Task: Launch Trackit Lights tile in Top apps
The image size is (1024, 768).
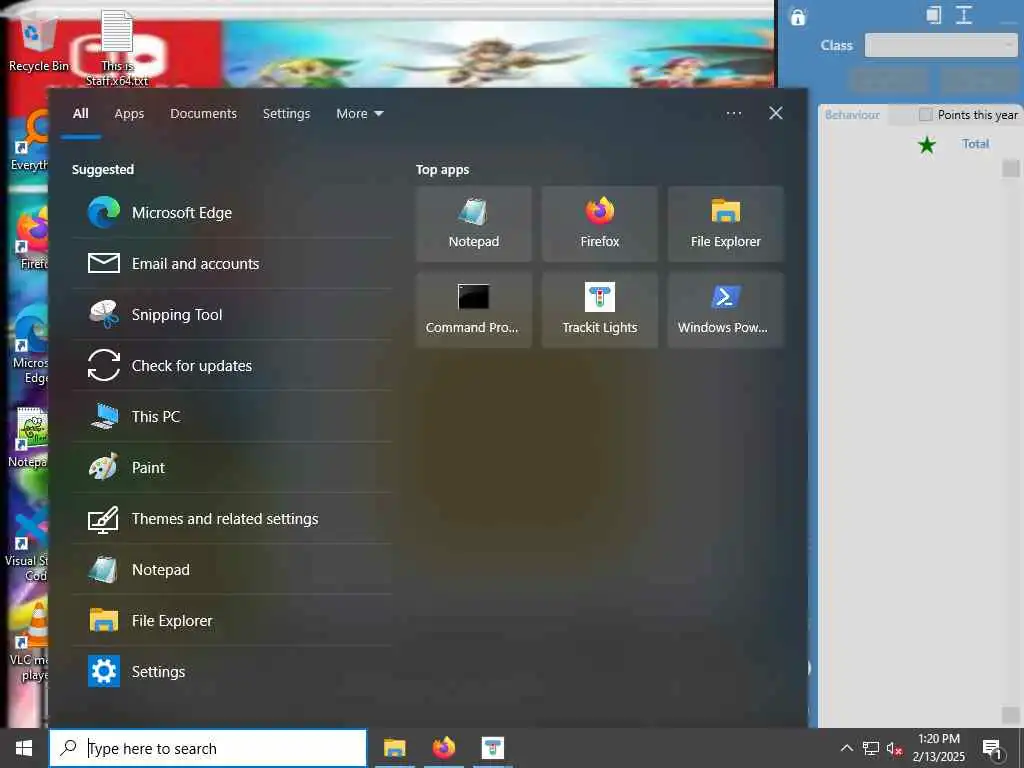Action: (600, 310)
